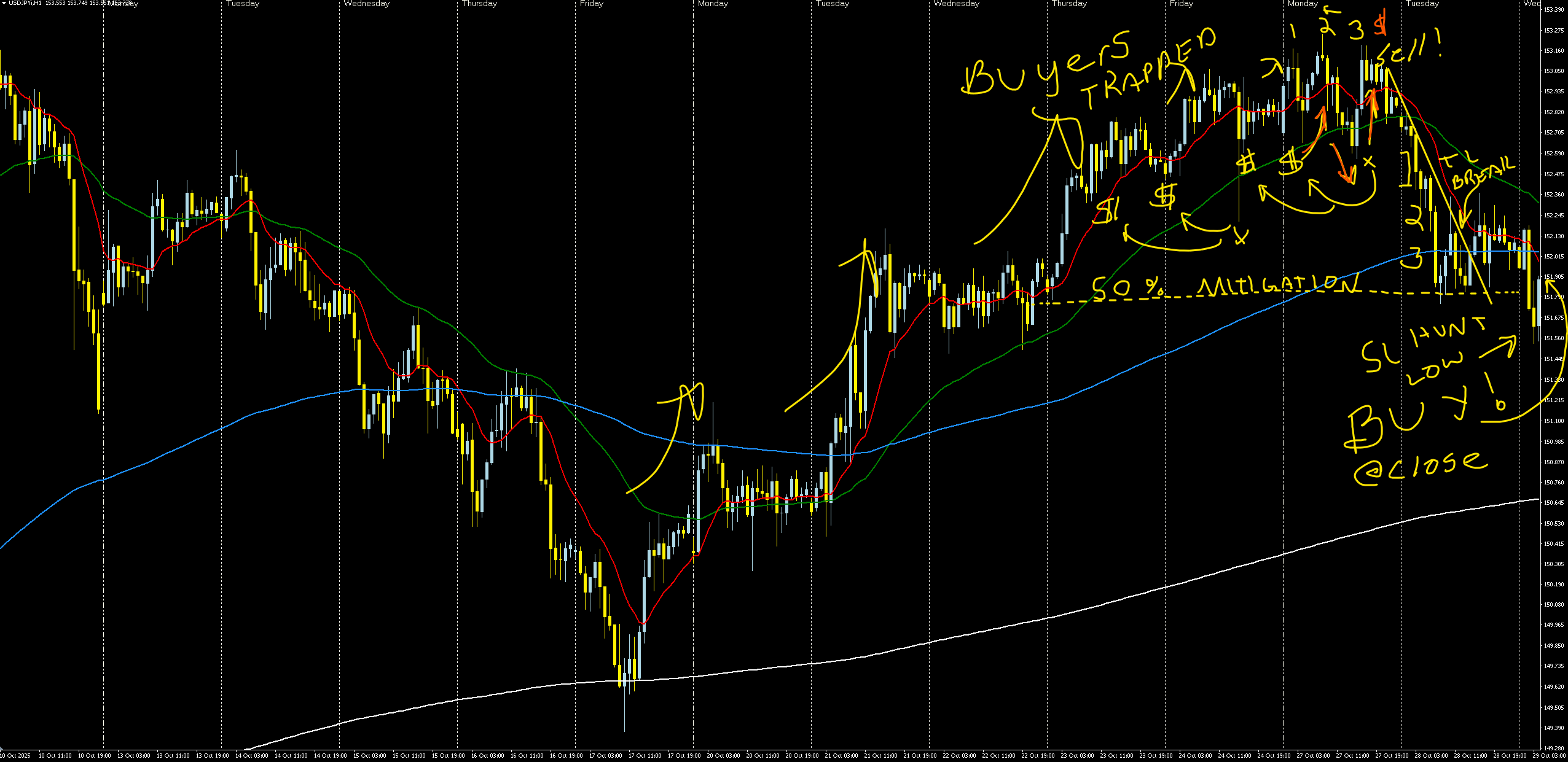Viewport: 1568px width, 762px height.
Task: Click the first Friday period separator label
Action: [591, 4]
